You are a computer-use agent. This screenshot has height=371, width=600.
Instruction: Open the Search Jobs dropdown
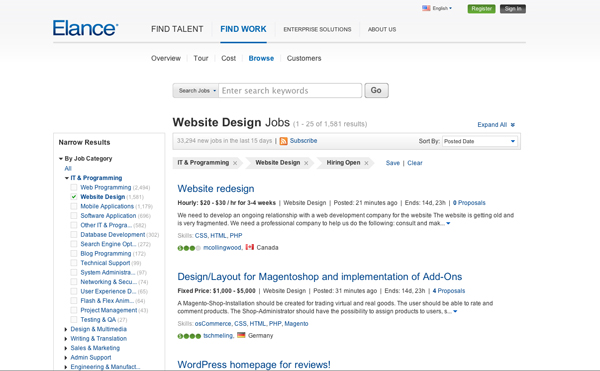(196, 91)
